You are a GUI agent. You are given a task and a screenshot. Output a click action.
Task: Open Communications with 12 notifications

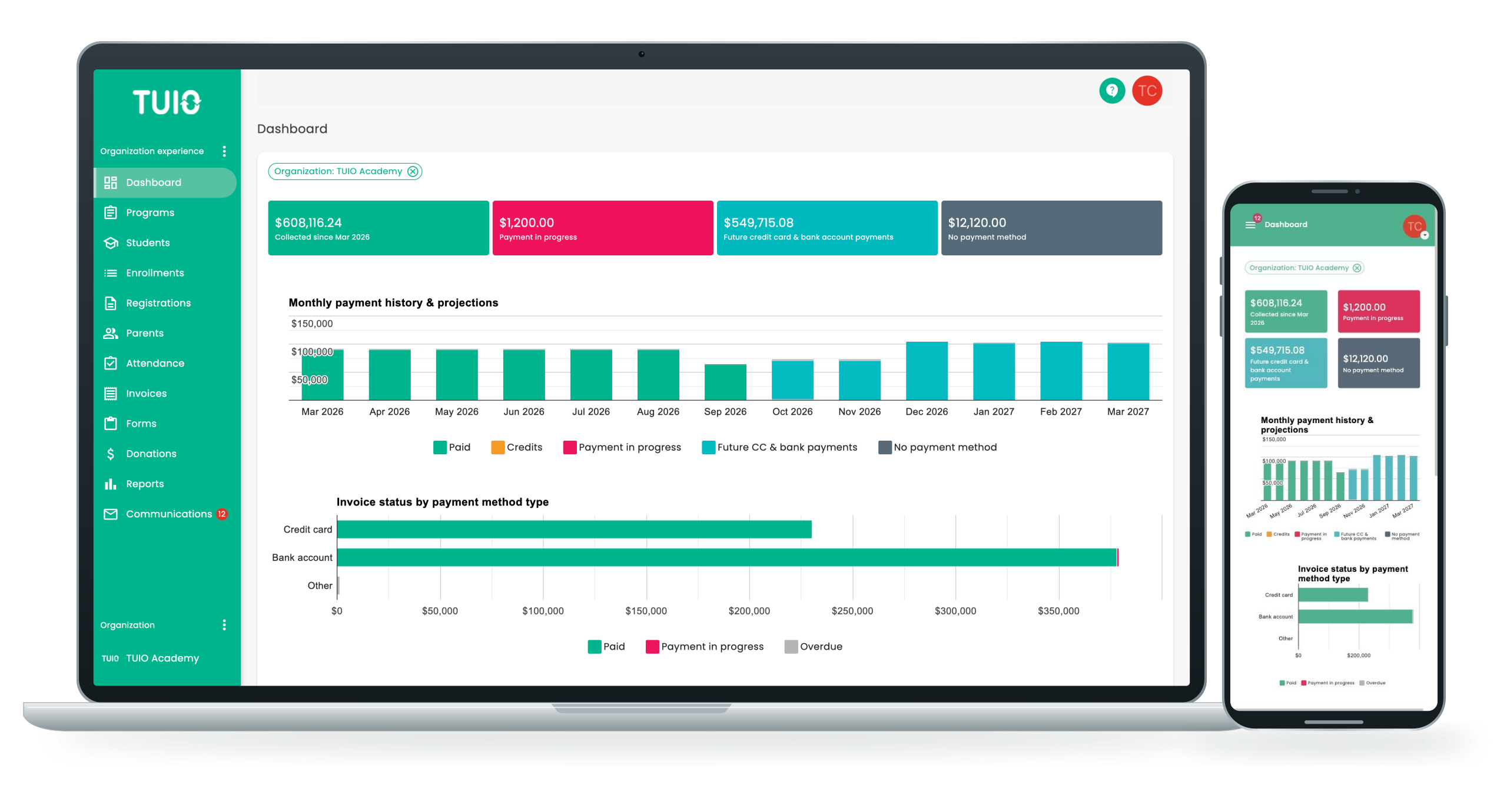tap(165, 514)
